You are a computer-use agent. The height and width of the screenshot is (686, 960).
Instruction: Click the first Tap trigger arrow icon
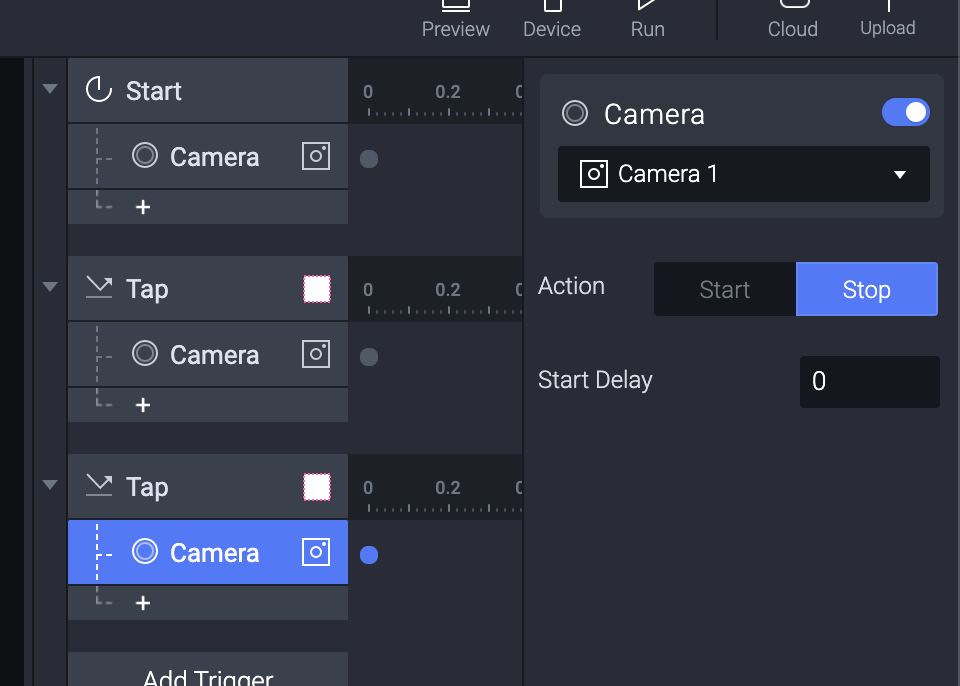coord(98,289)
